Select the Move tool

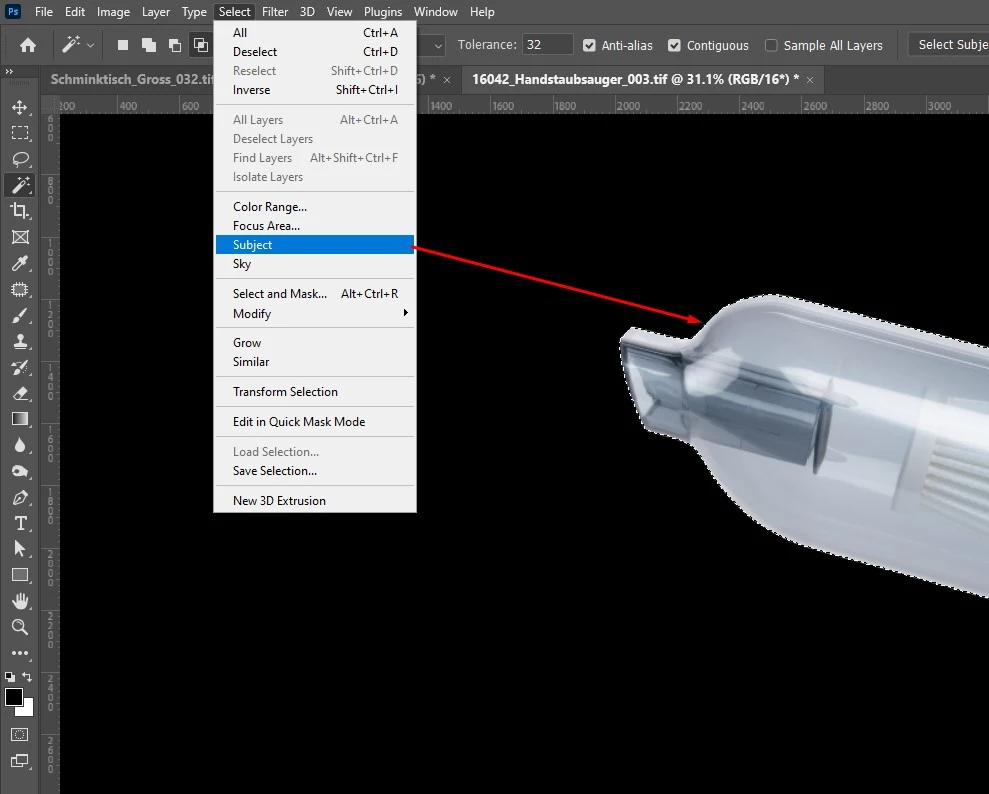click(x=20, y=107)
